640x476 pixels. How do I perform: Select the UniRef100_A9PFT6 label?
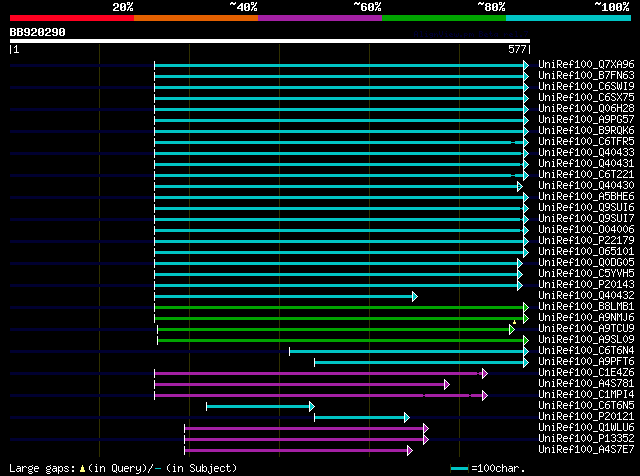586,362
